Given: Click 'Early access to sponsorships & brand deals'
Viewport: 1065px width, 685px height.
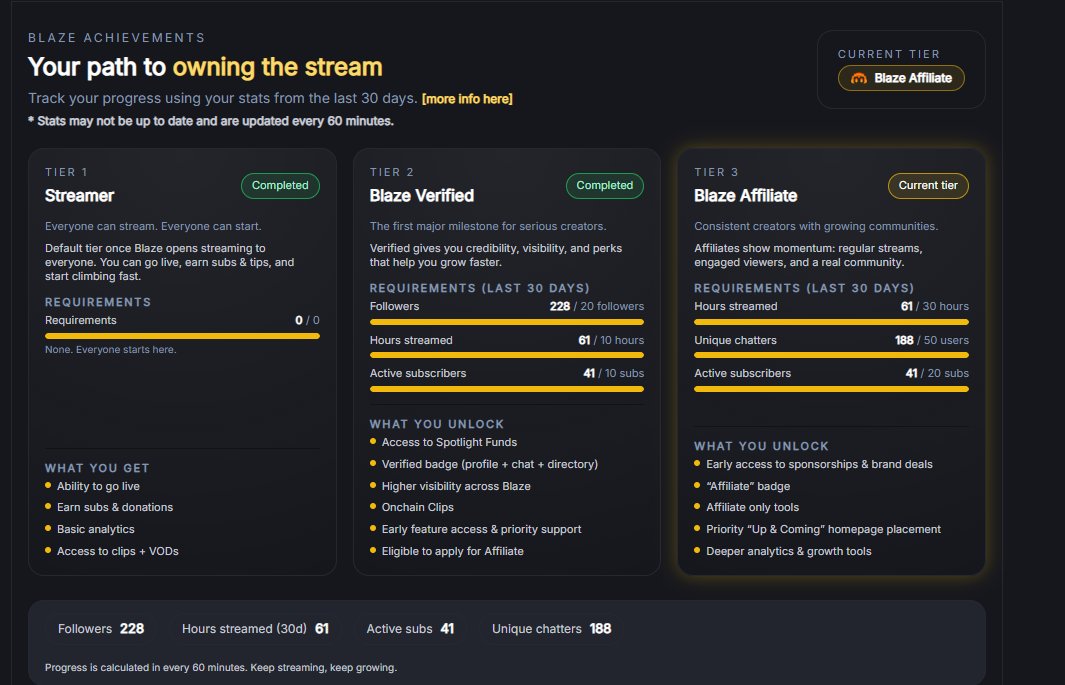Looking at the screenshot, I should click(819, 464).
